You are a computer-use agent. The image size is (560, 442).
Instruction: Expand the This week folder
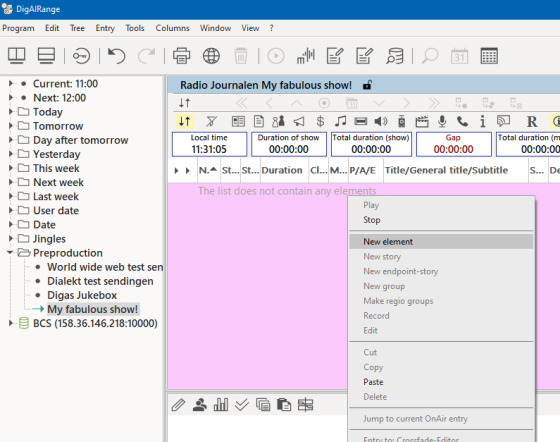(x=11, y=168)
